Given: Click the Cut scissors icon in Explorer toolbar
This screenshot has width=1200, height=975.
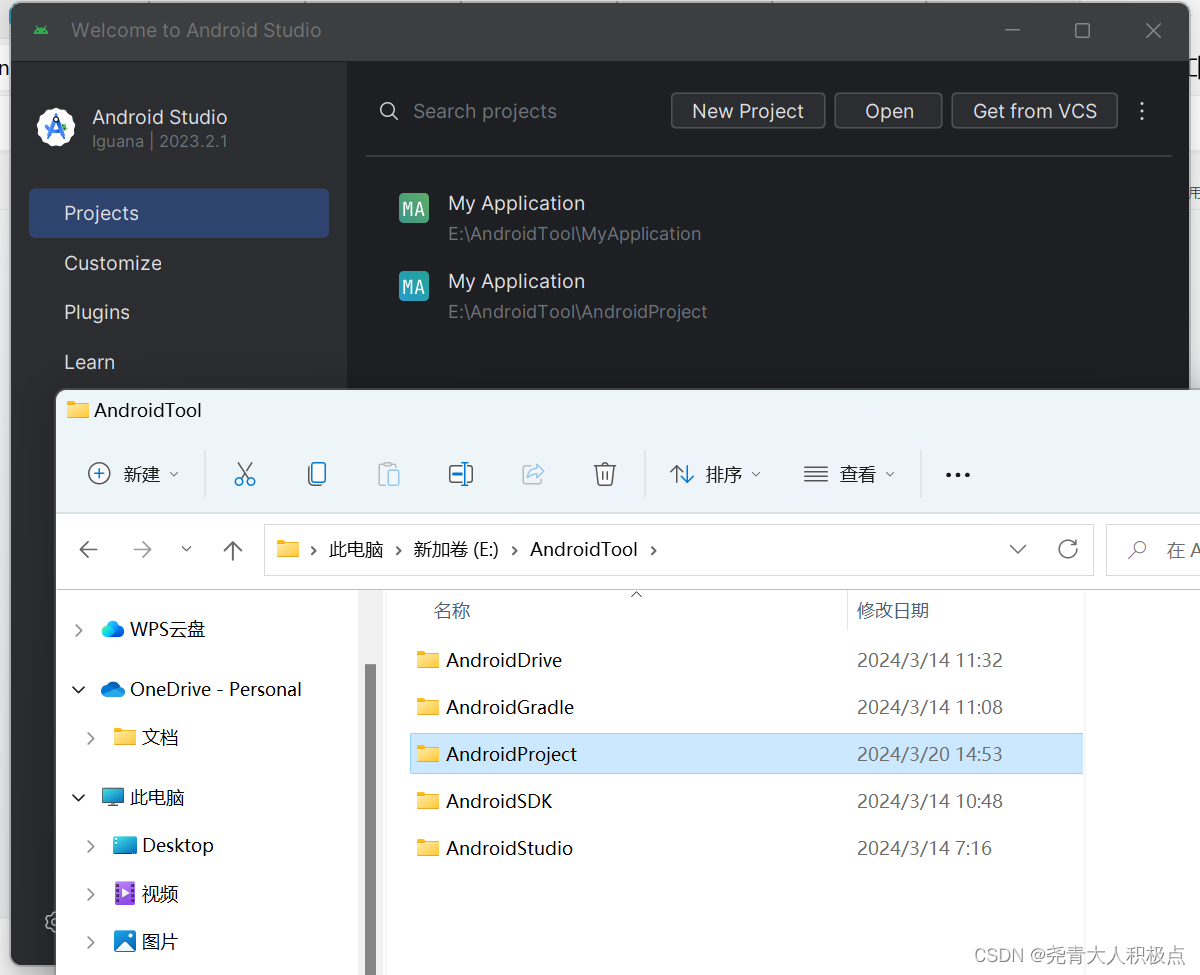Looking at the screenshot, I should (x=245, y=474).
